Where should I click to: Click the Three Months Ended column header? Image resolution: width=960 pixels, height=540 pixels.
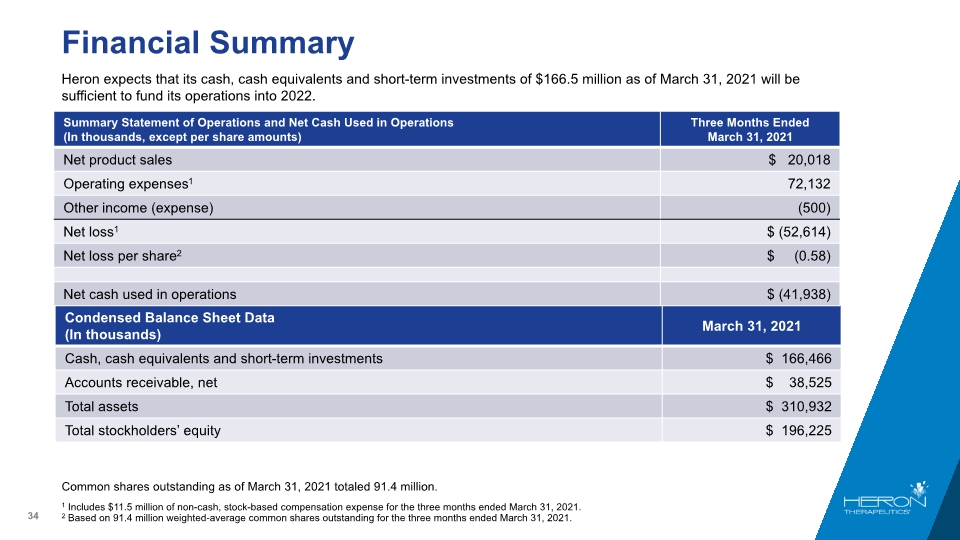pos(750,129)
